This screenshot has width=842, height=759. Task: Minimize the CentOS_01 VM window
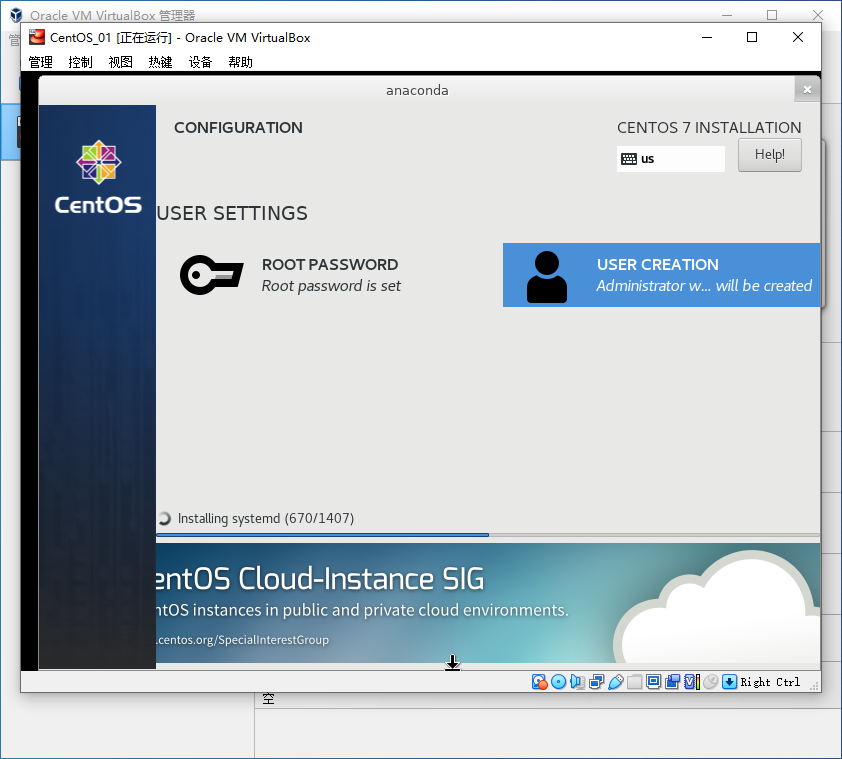tap(707, 37)
